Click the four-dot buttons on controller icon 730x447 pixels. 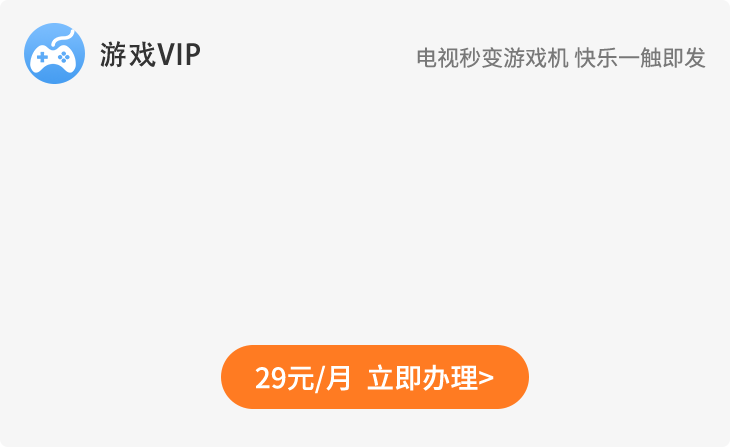(x=64, y=57)
